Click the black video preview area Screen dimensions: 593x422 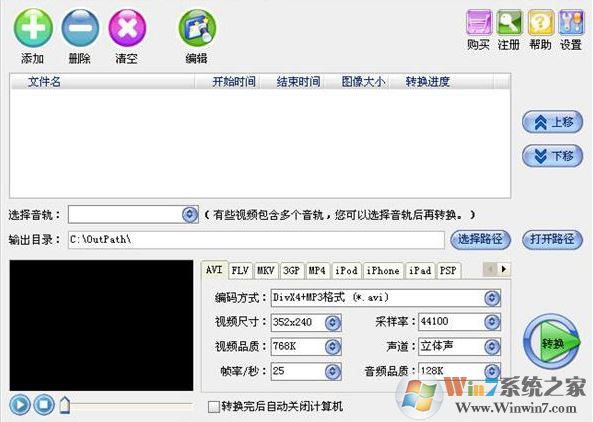[101, 325]
